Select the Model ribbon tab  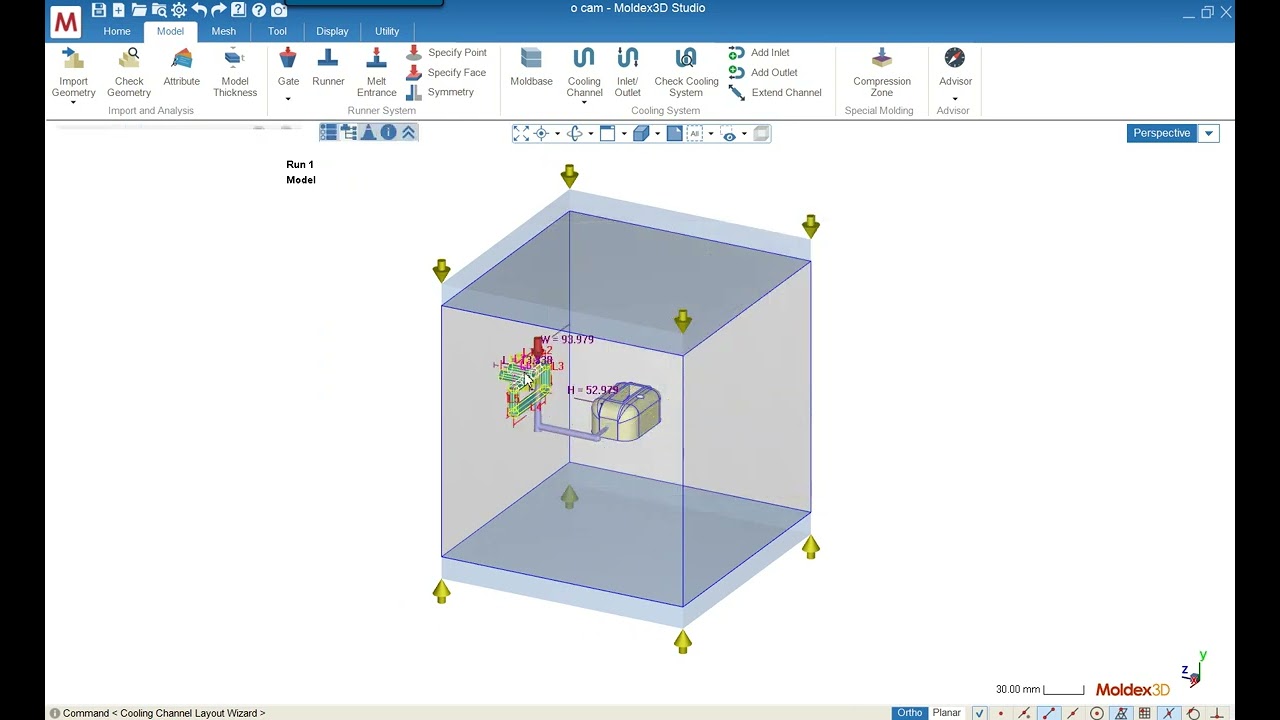coord(170,31)
